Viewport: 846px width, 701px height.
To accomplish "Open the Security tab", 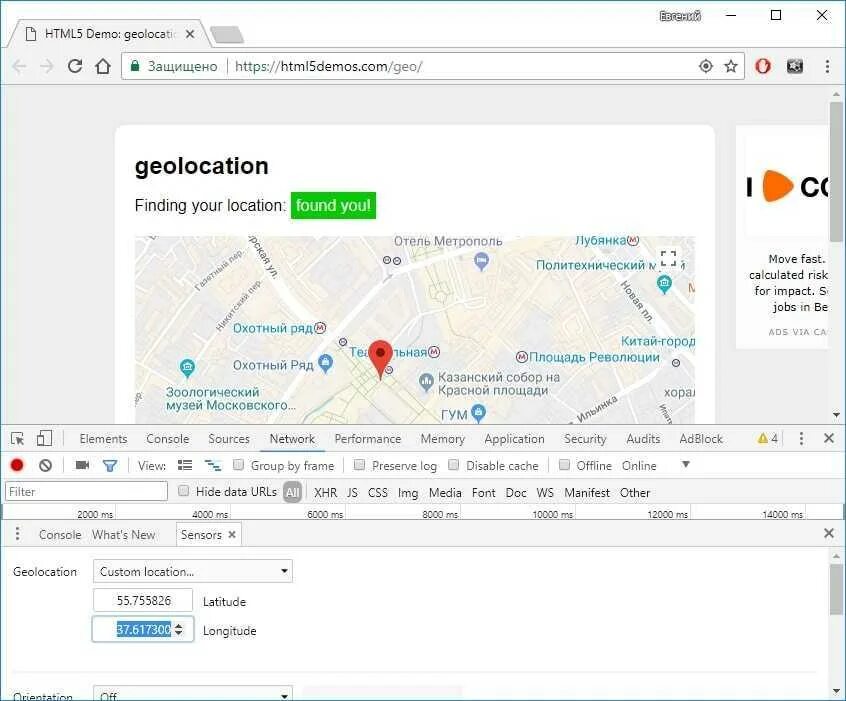I will (x=585, y=439).
